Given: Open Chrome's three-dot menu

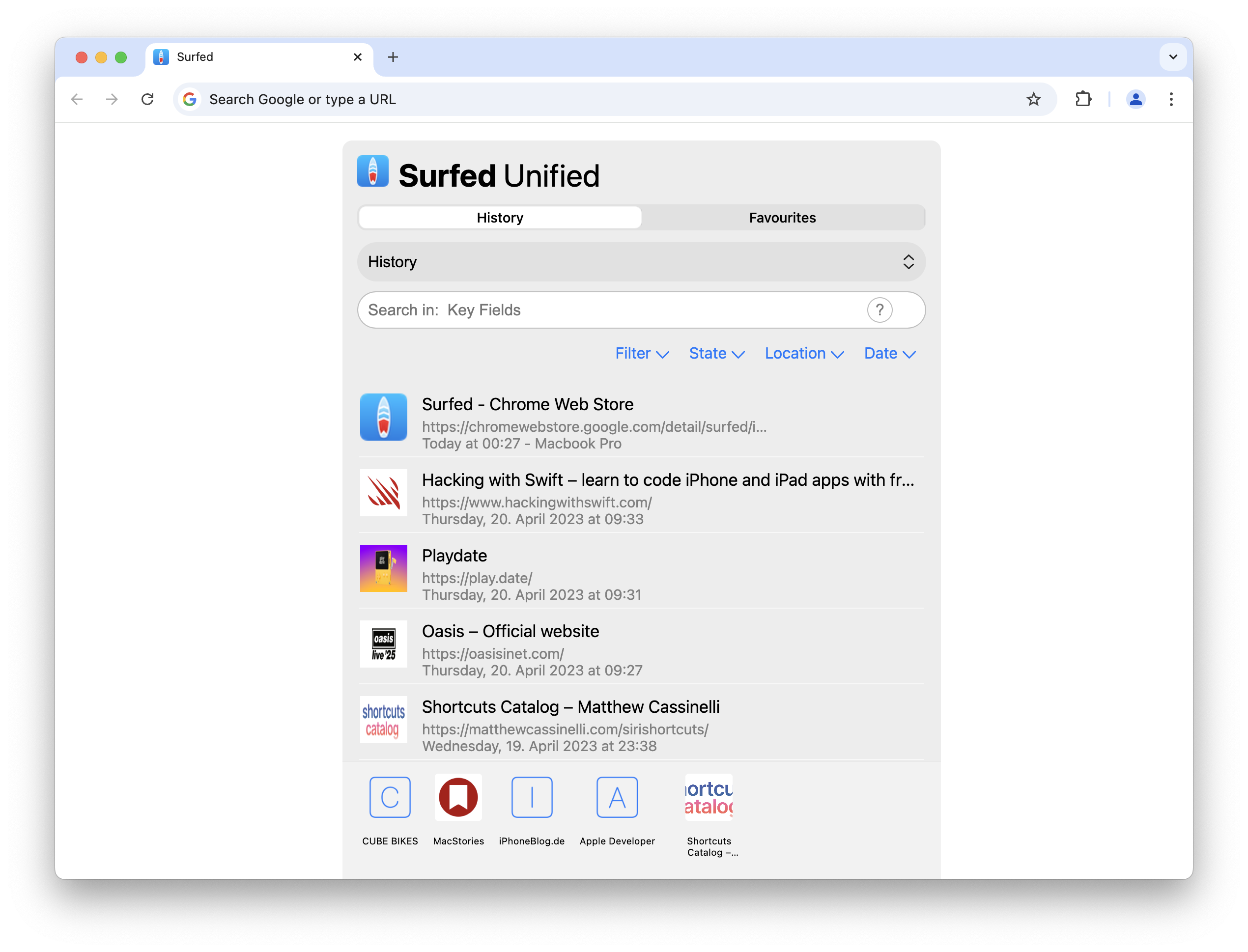Looking at the screenshot, I should 1171,100.
